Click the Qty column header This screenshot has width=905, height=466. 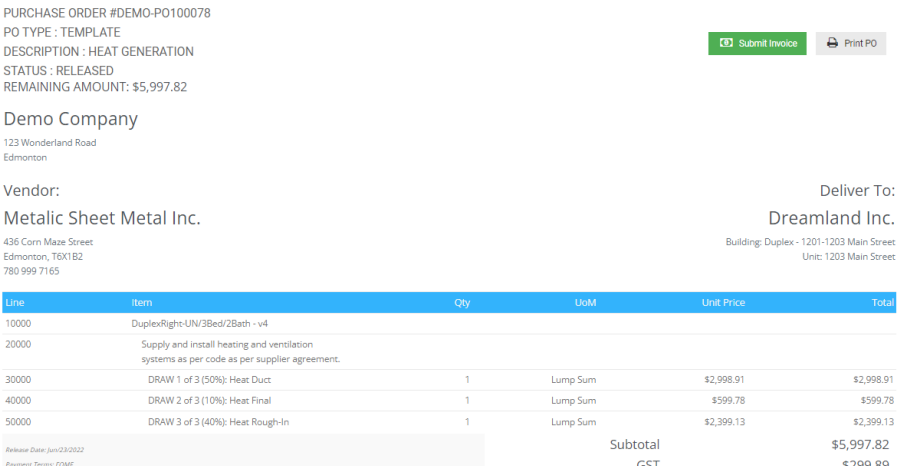click(x=461, y=302)
